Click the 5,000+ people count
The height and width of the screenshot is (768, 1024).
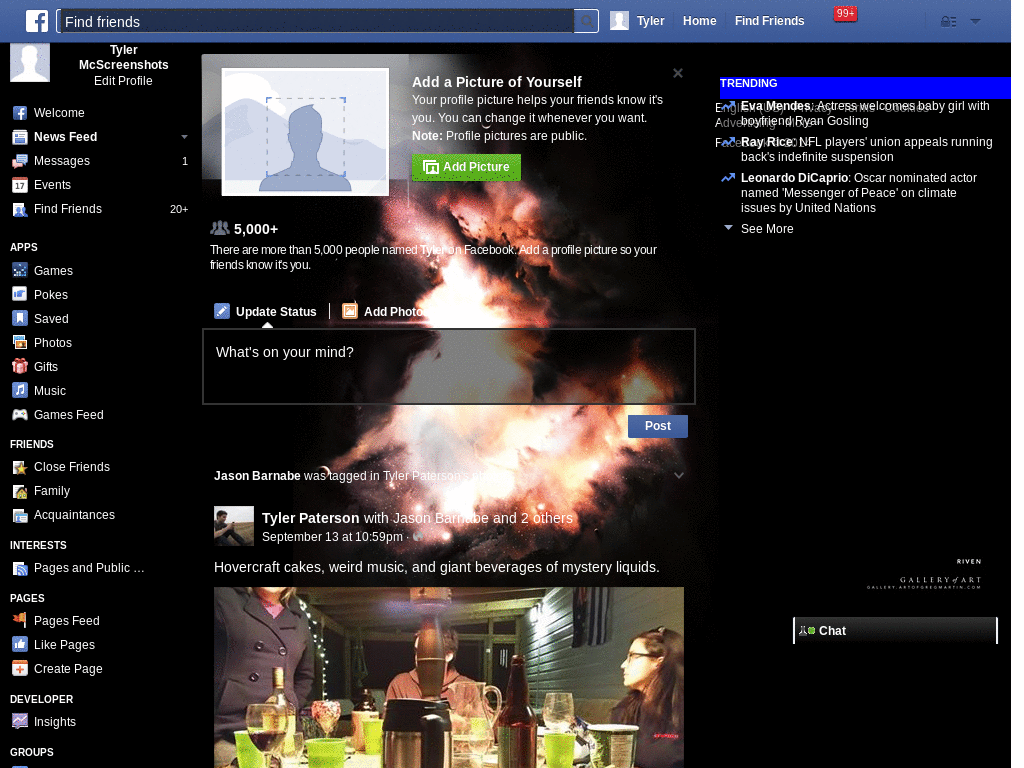255,229
